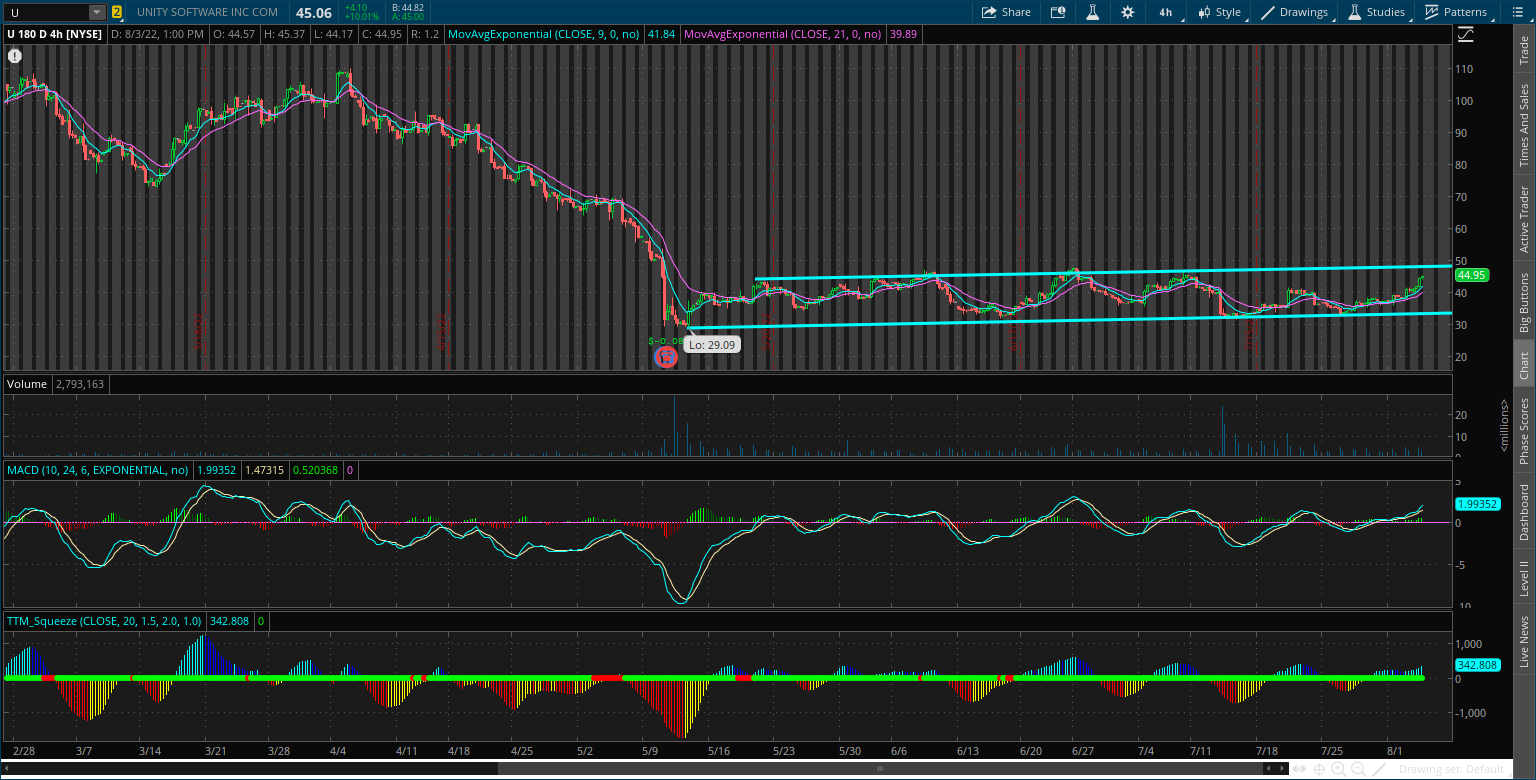Click the exclamation warning icon on the chart
The image size is (1536, 780).
click(x=14, y=56)
